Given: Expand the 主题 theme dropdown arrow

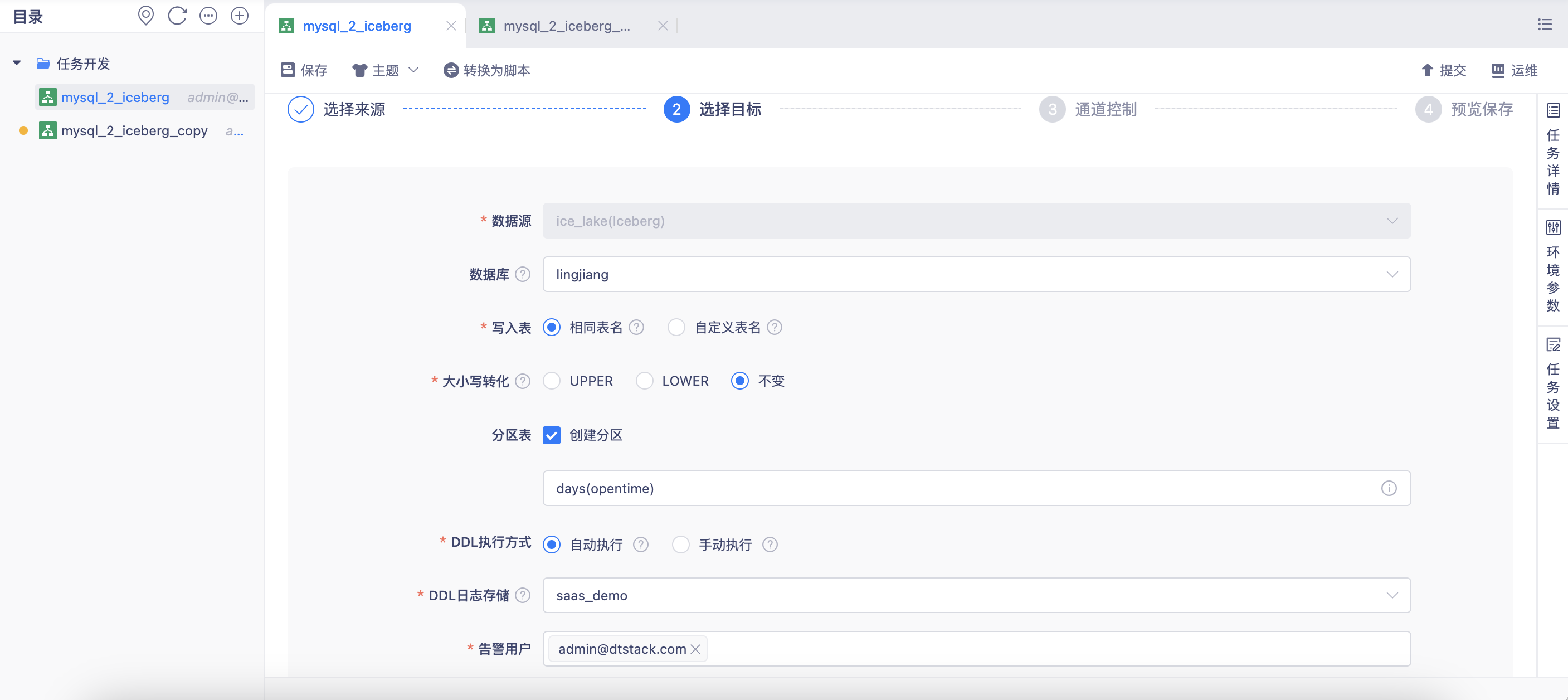Looking at the screenshot, I should pyautogui.click(x=413, y=70).
